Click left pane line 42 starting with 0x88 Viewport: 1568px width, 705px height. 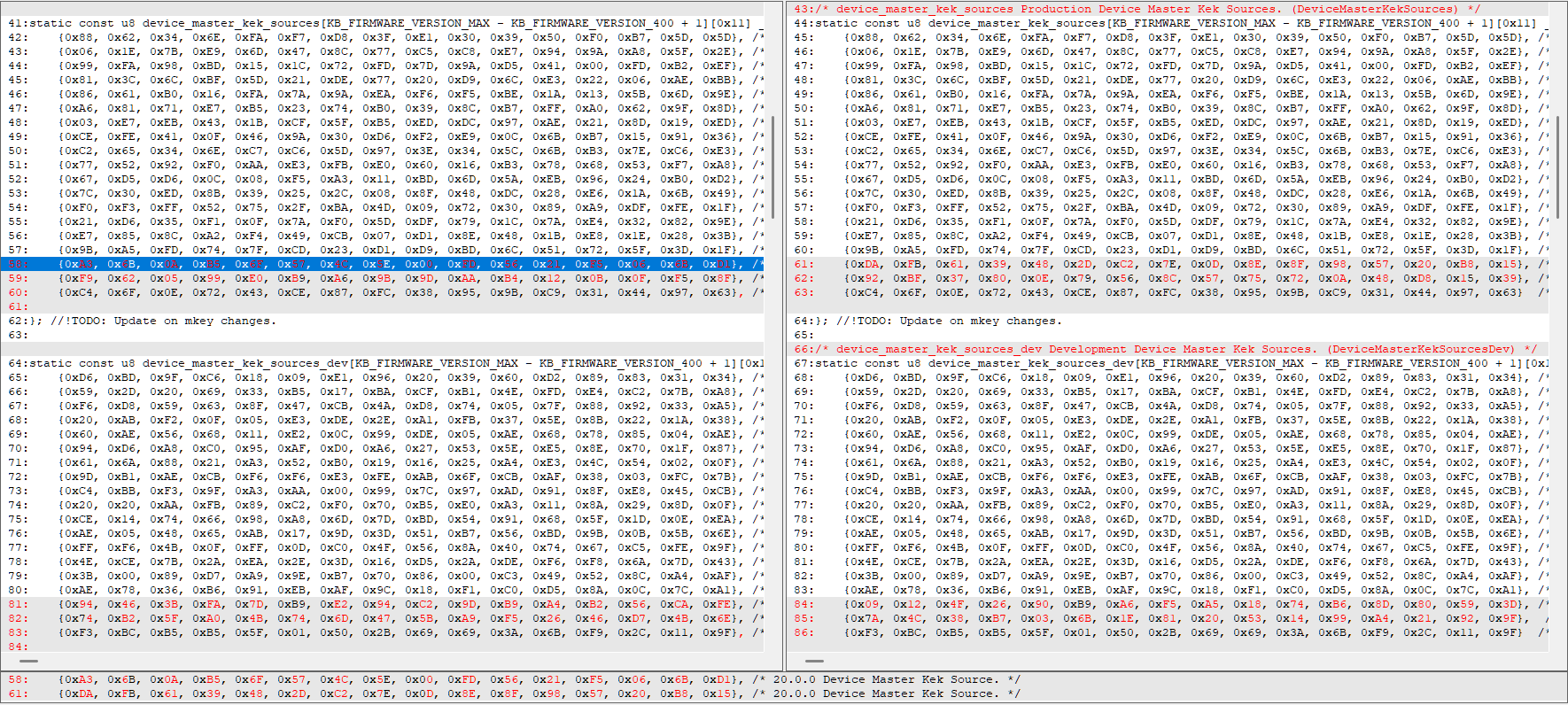click(x=382, y=37)
